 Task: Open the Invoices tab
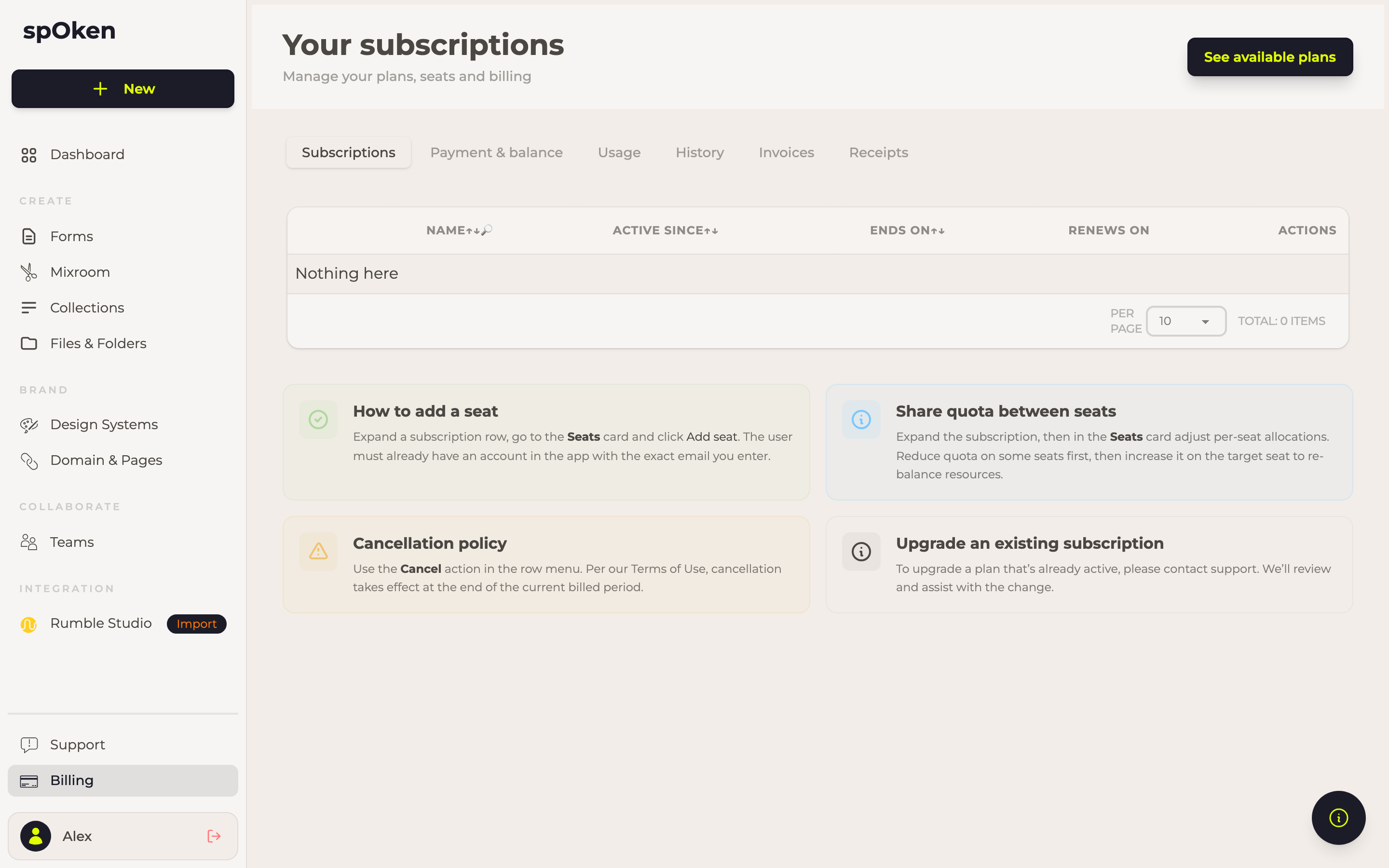[786, 152]
